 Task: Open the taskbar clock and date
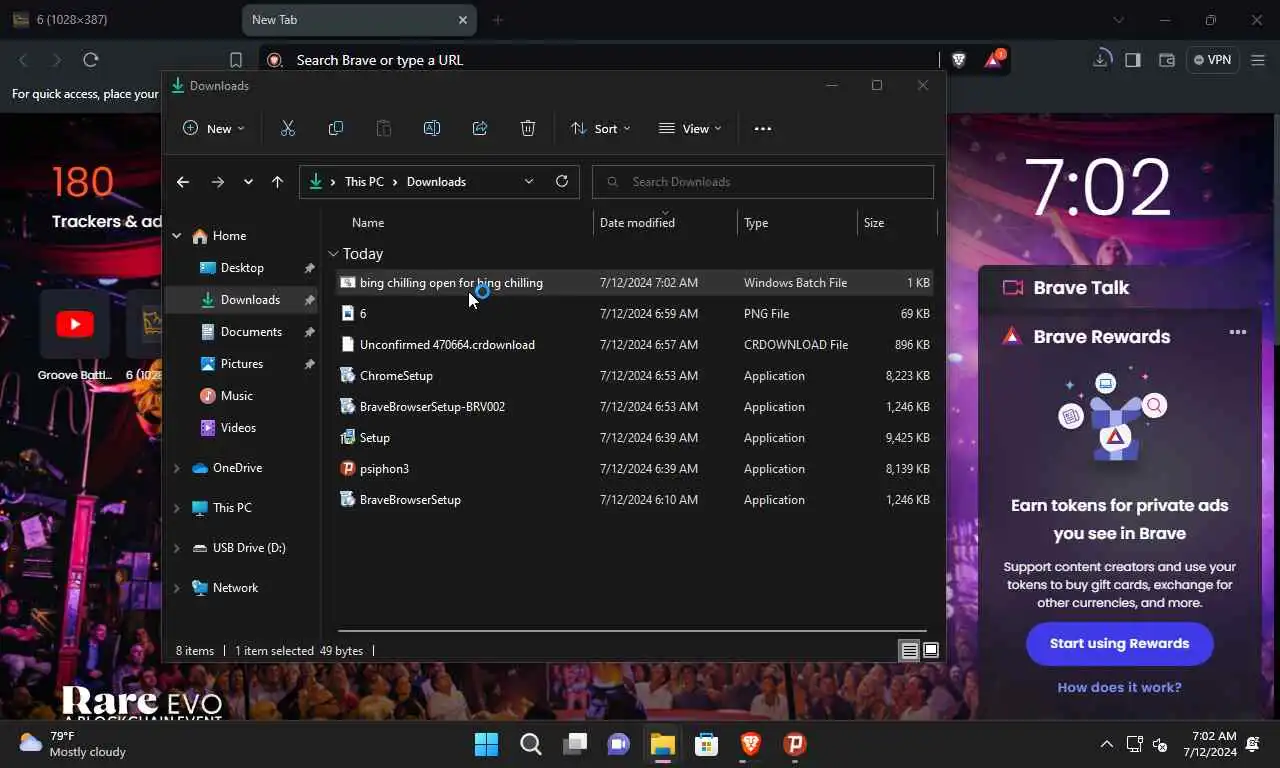tap(1209, 744)
